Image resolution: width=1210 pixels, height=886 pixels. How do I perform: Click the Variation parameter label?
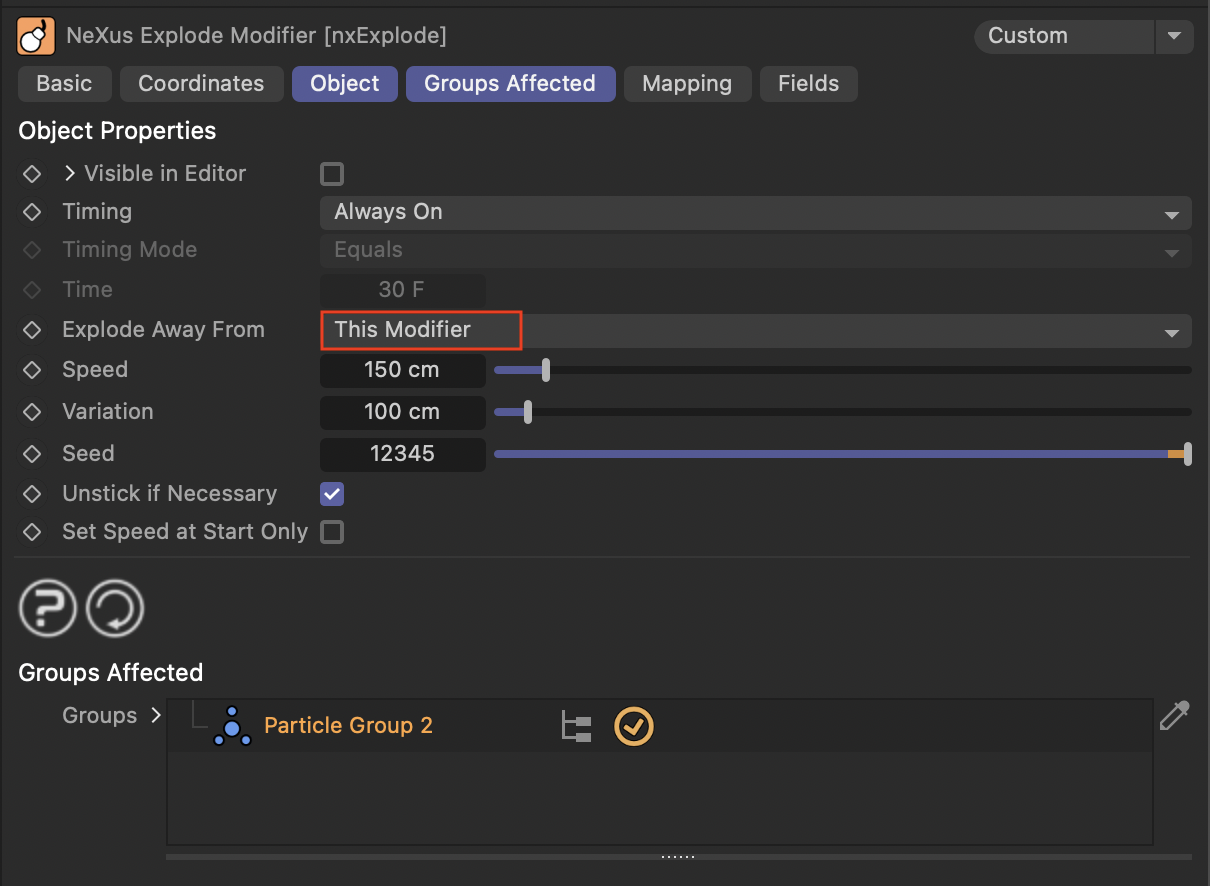(108, 412)
